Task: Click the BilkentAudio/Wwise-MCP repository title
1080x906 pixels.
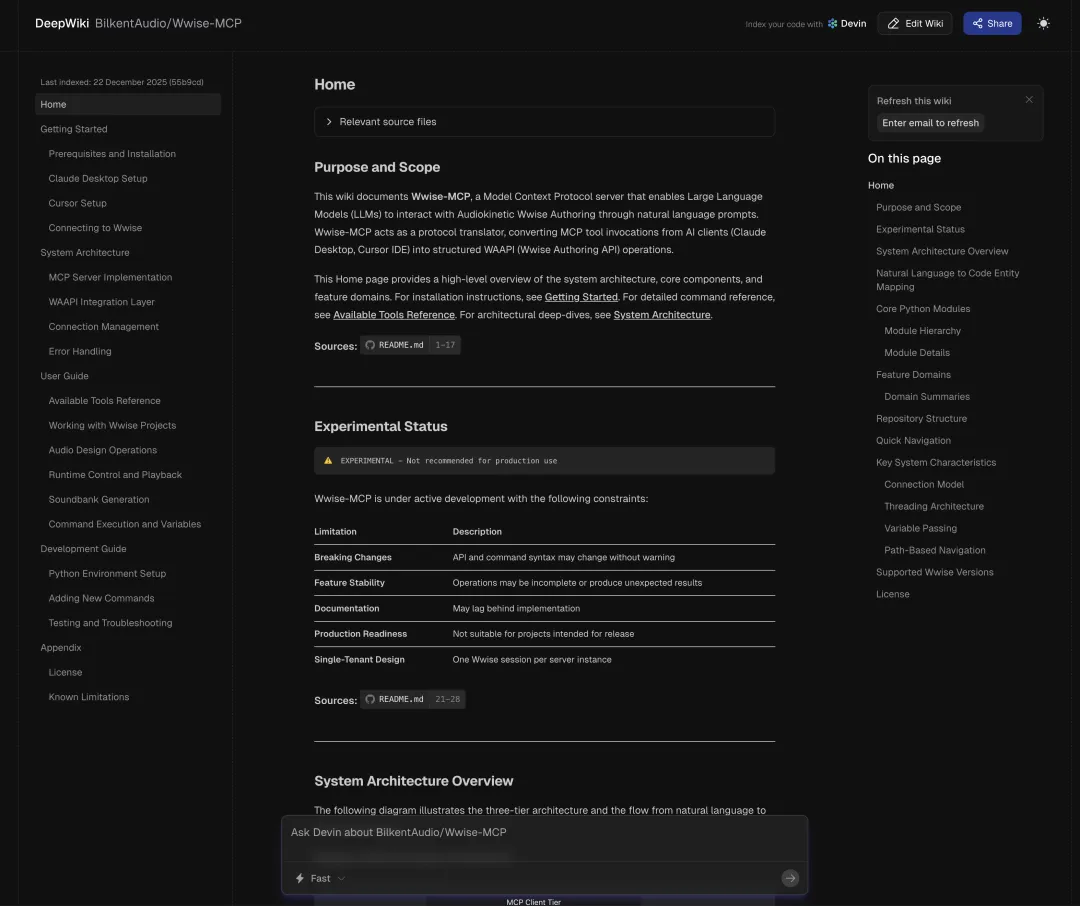Action: (168, 23)
